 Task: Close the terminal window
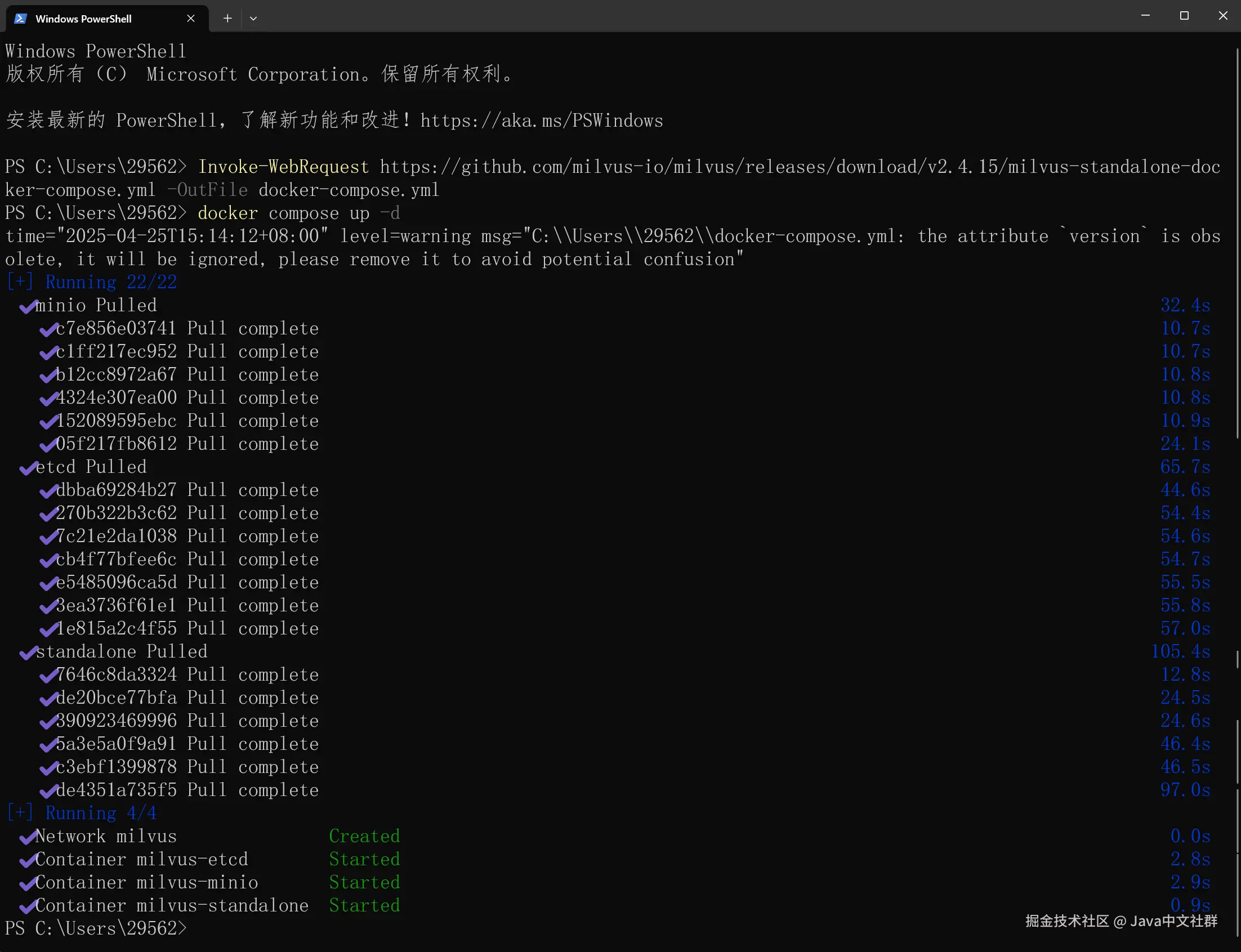tap(1223, 16)
